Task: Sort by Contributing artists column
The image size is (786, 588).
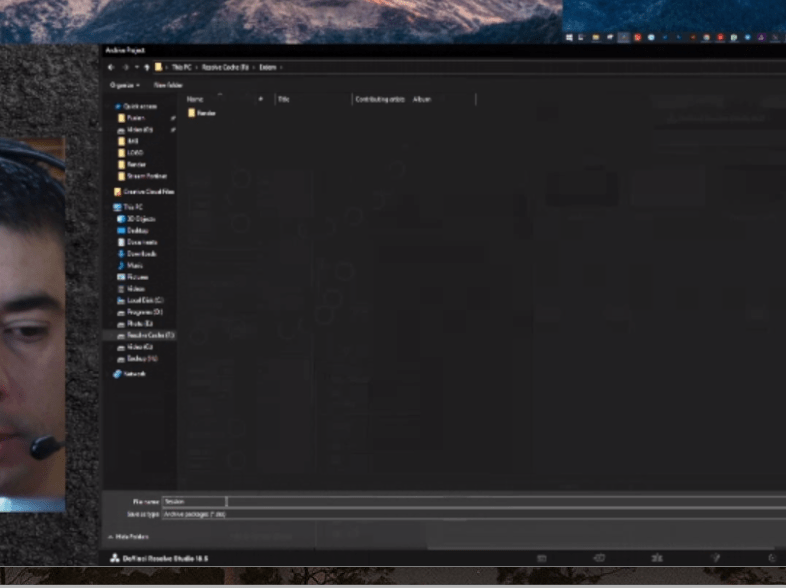Action: click(380, 99)
